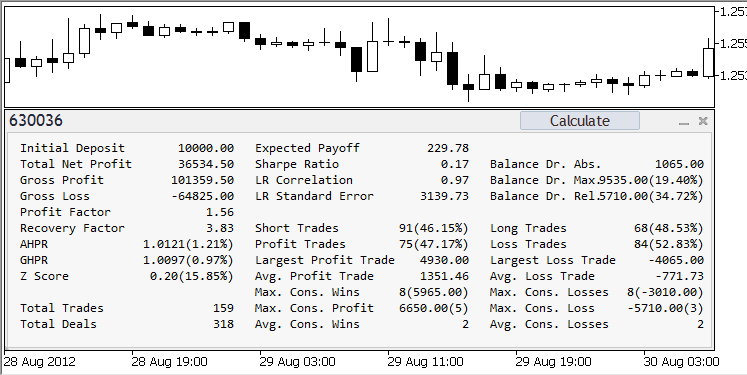Screen dimensions: 747x375
Task: Click the 29 Aug 03:00 time axis label
Action: click(297, 362)
